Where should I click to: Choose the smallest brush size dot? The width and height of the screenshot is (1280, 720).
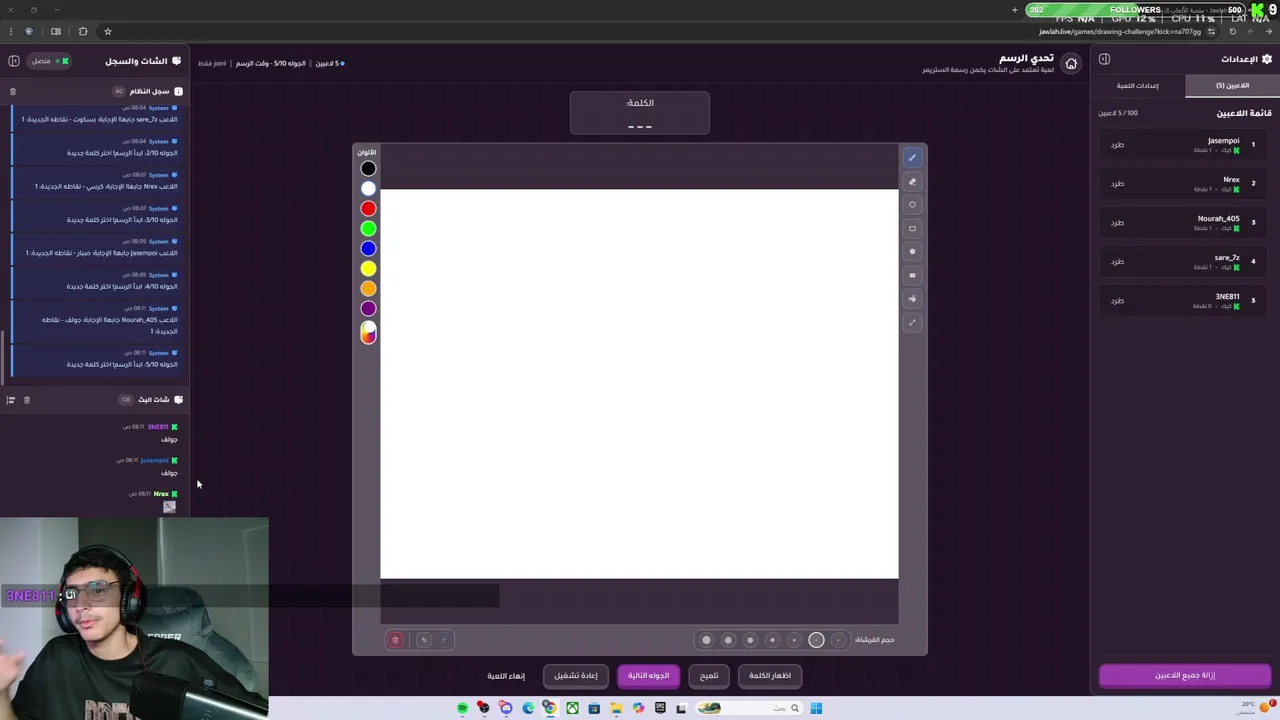coord(838,640)
